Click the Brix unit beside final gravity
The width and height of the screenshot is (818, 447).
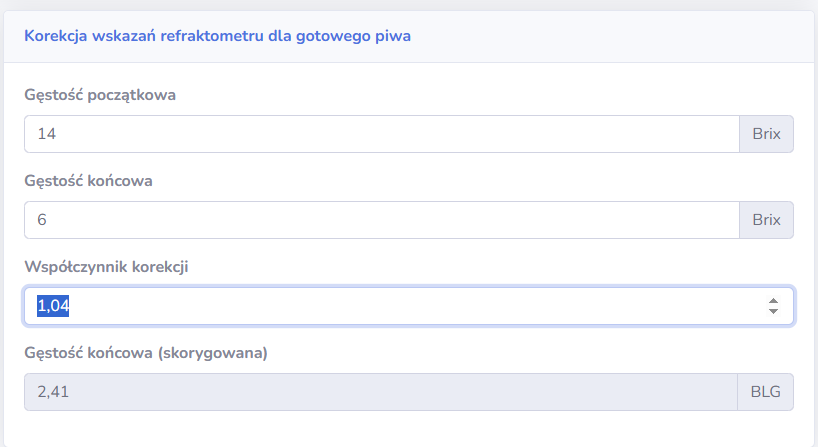tap(766, 220)
